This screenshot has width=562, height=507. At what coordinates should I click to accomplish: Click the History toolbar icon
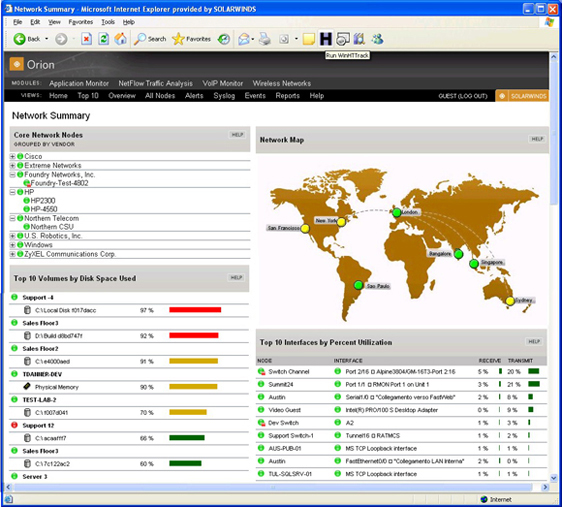coord(224,39)
